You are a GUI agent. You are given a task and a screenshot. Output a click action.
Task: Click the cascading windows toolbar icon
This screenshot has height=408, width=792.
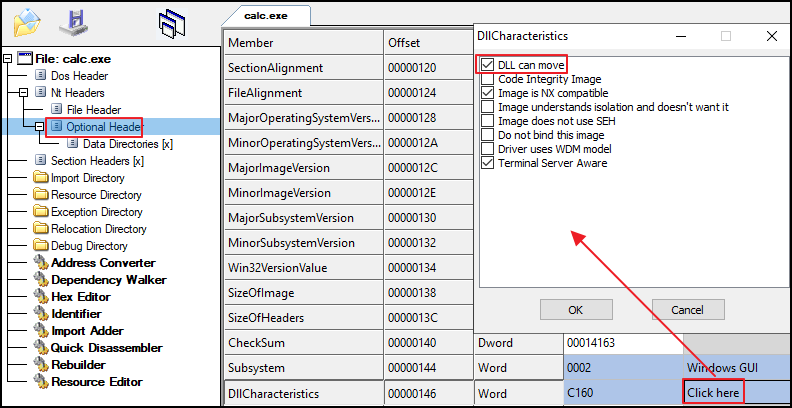(x=171, y=21)
